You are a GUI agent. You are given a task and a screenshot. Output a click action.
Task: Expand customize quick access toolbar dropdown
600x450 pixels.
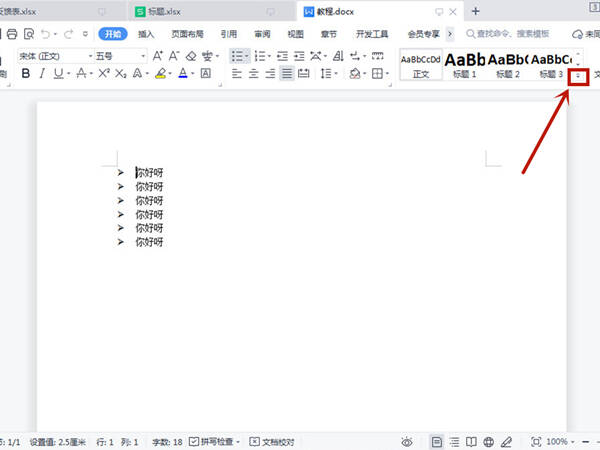coord(85,34)
